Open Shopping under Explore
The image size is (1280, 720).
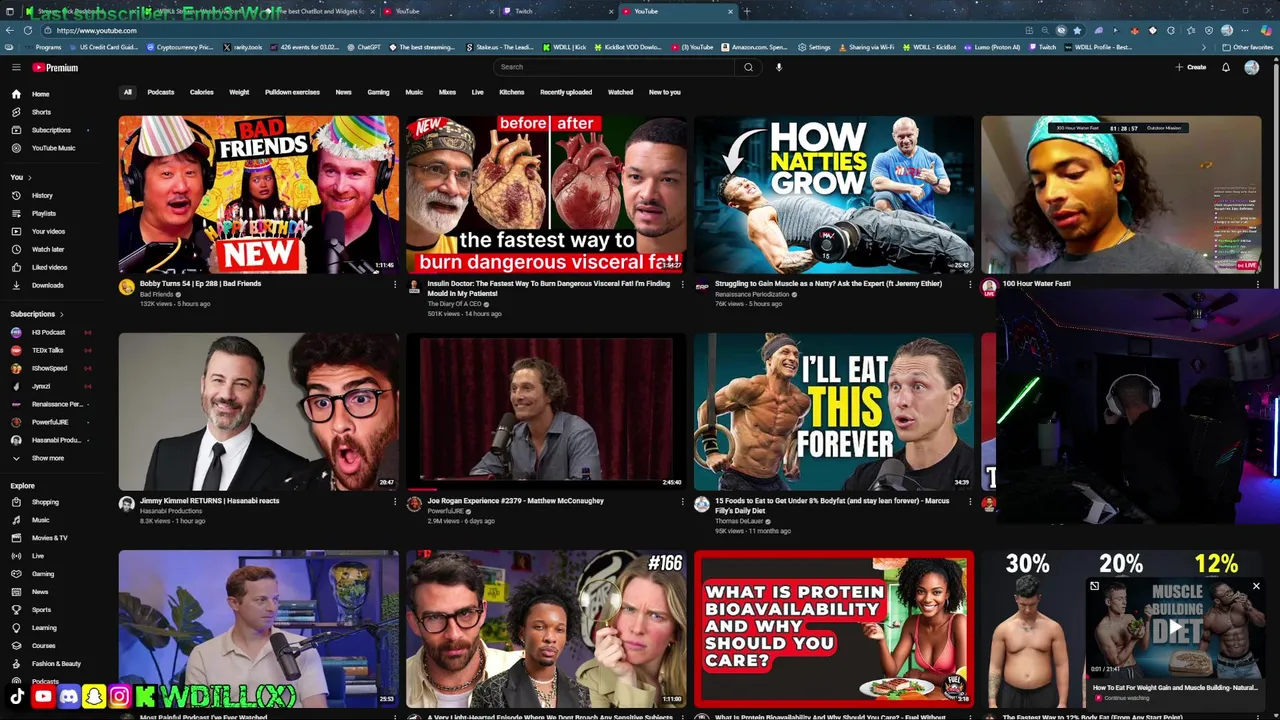(45, 502)
